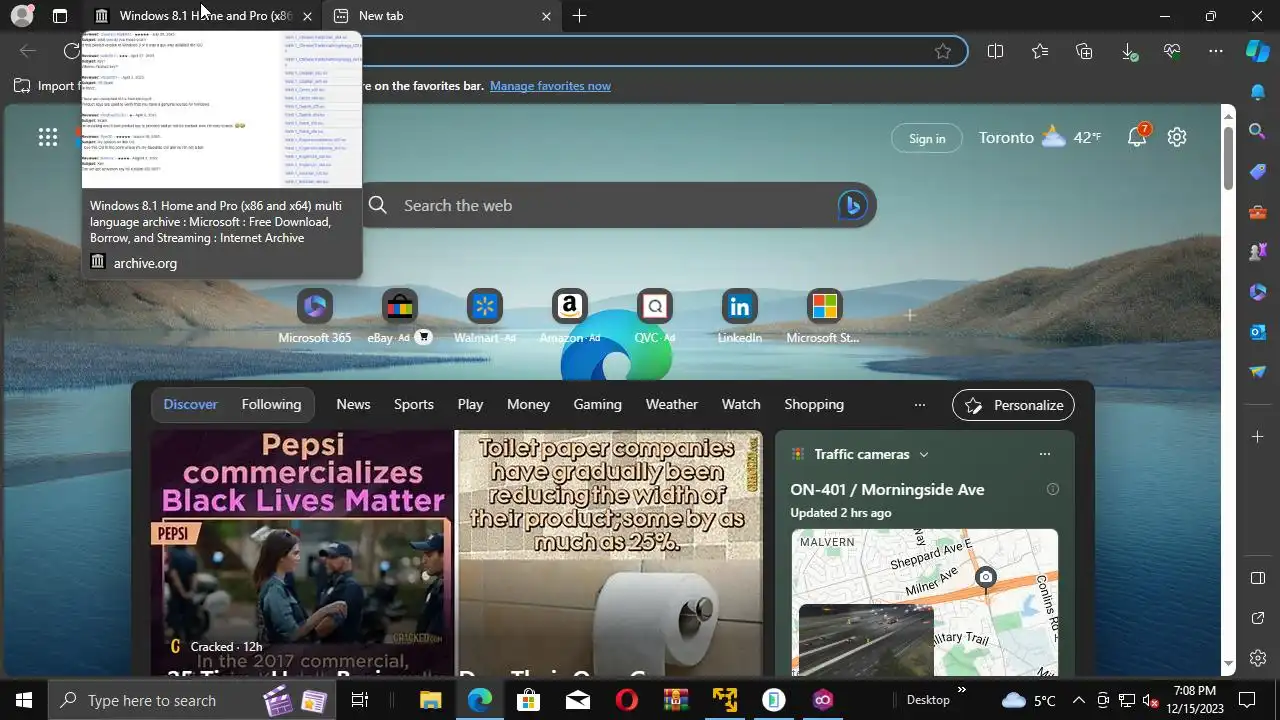Open the Favorites toolbar icon
Viewport: 1280px width, 720px height.
click(1040, 51)
